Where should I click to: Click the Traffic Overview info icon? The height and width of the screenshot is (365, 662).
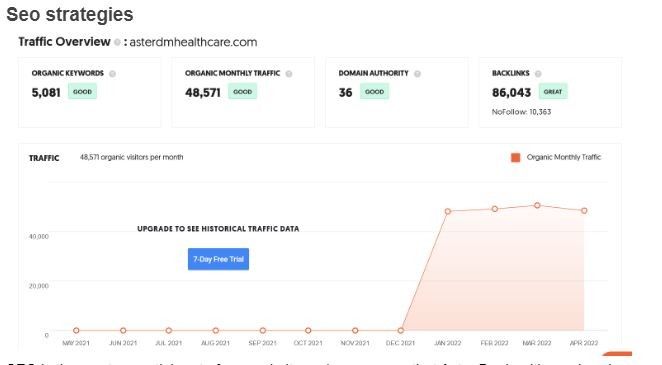(117, 42)
